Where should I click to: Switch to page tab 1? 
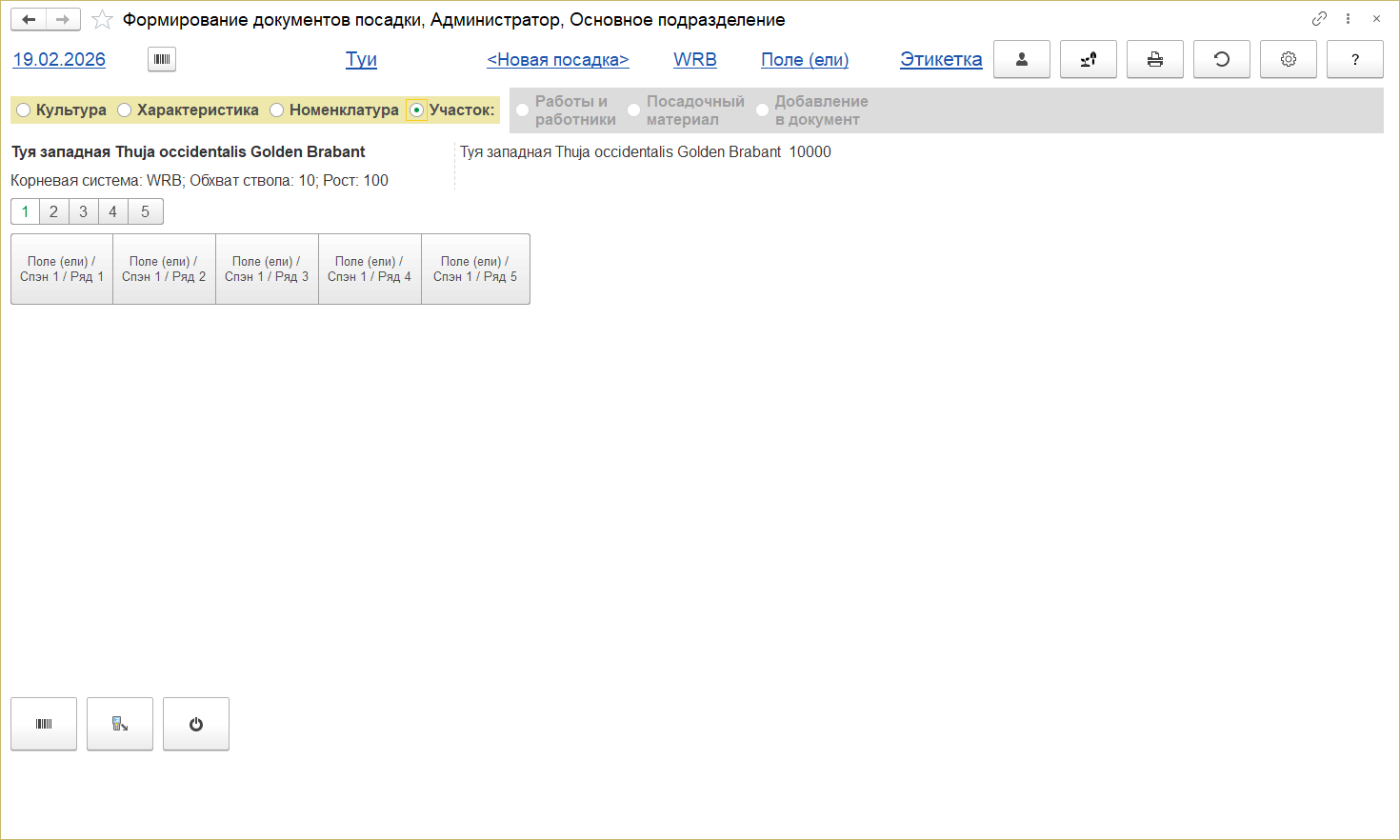(x=25, y=211)
